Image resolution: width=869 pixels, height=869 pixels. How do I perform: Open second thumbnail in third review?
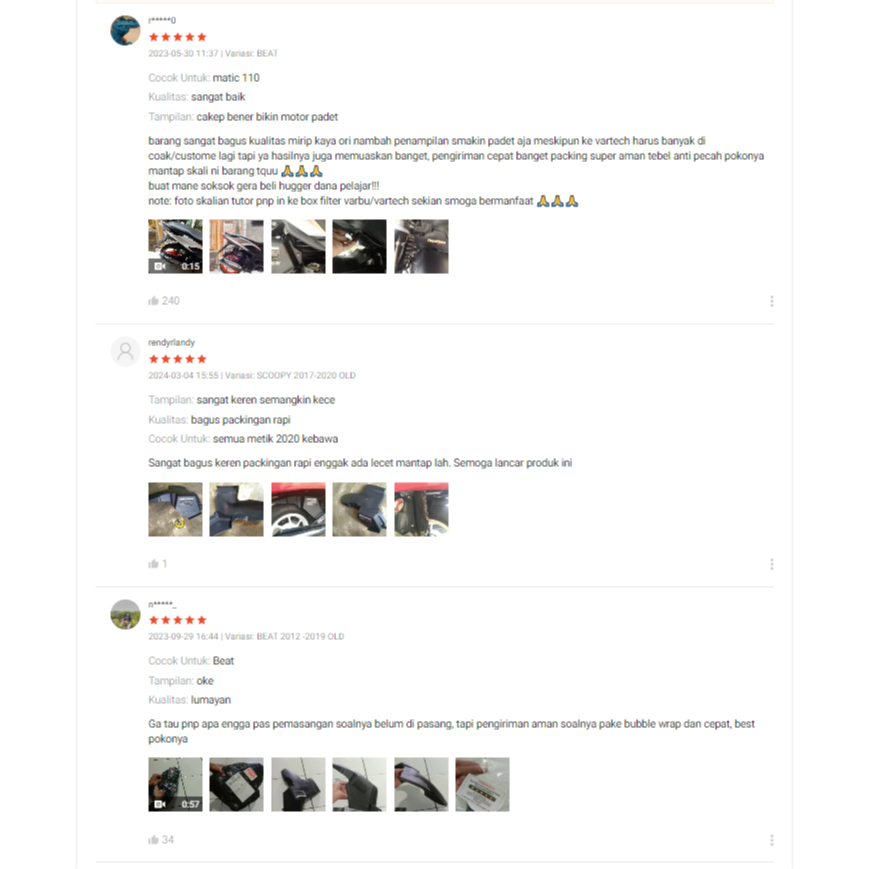click(237, 784)
